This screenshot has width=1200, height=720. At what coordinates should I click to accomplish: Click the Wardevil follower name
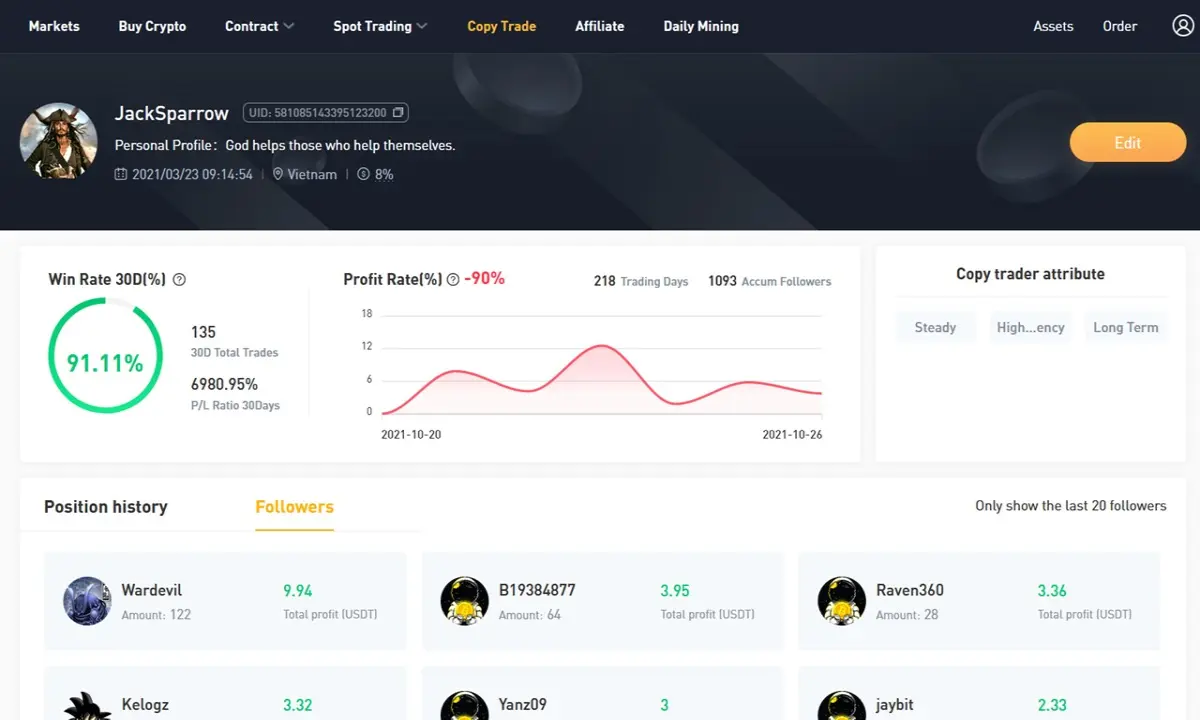coord(152,590)
